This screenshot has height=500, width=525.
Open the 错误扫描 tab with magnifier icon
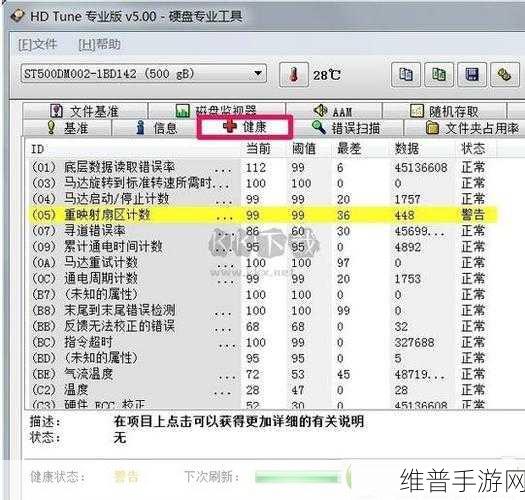pyautogui.click(x=347, y=128)
